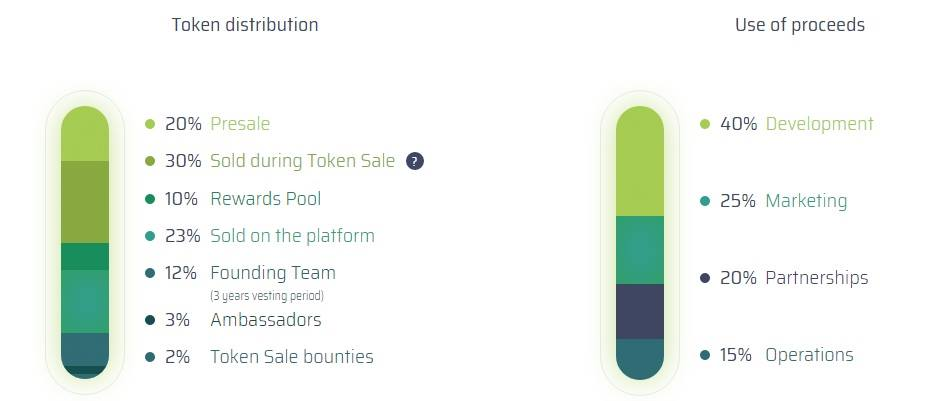This screenshot has width=932, height=401.
Task: Click the Sold during Token Sale bar segment
Action: [85, 201]
